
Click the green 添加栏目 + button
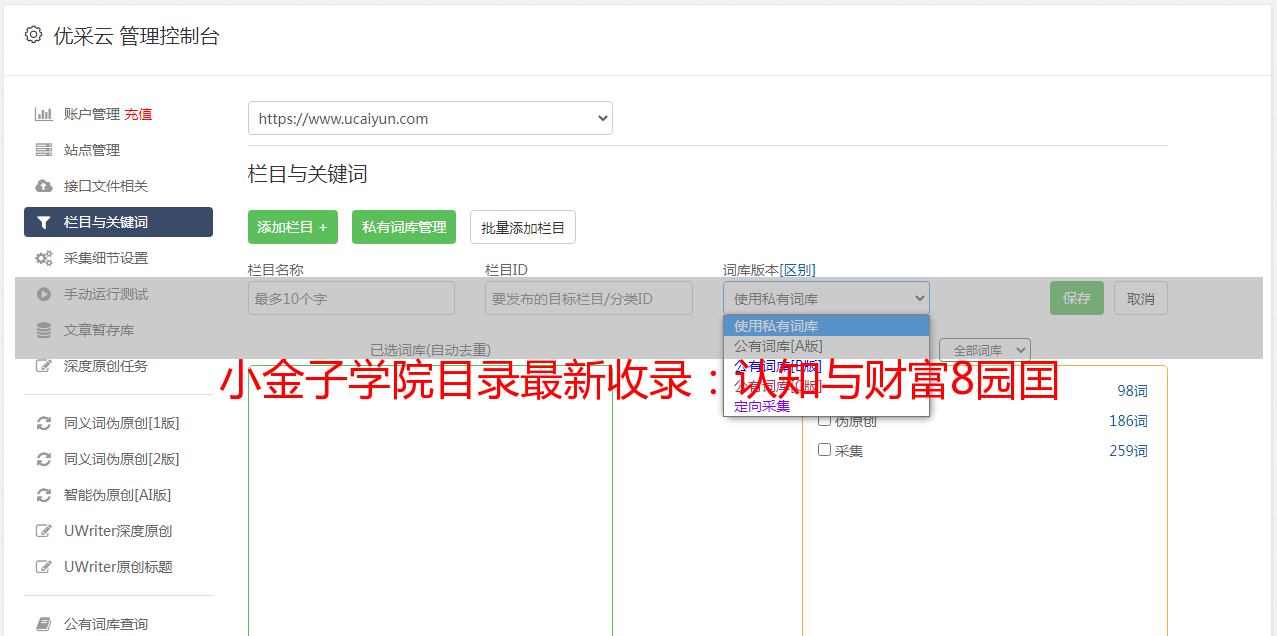pos(293,227)
